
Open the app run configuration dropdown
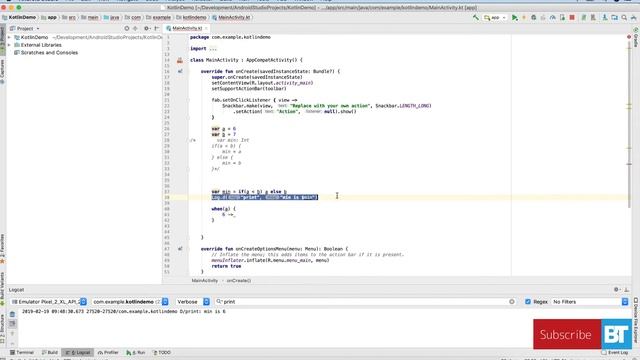(x=495, y=18)
